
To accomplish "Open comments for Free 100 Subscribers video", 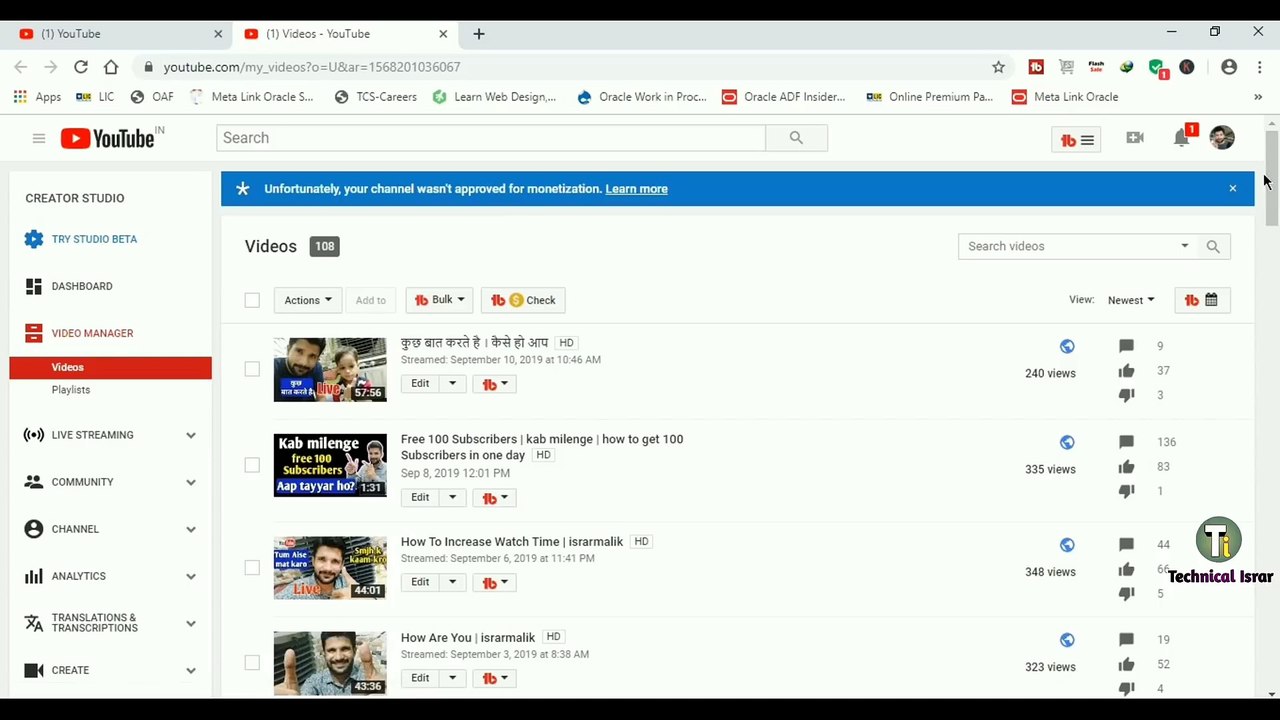I will (1126, 442).
